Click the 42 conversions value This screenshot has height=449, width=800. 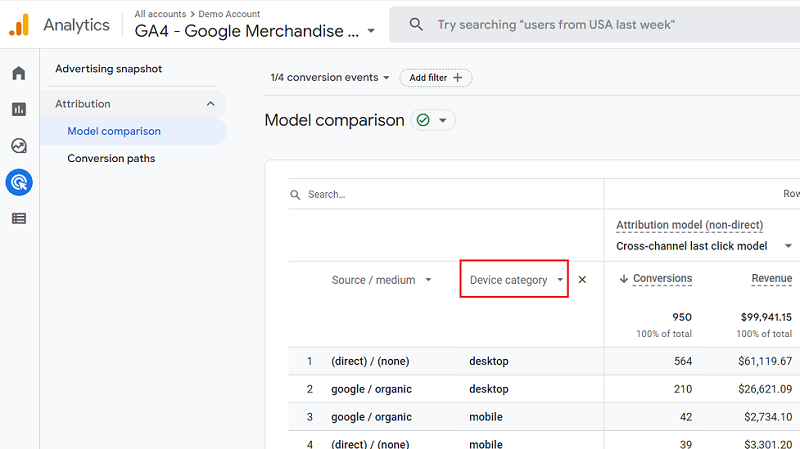pos(686,417)
